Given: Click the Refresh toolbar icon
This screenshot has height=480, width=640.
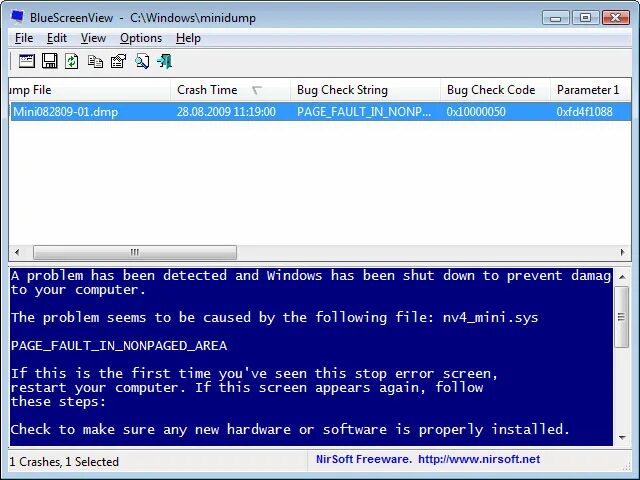Looking at the screenshot, I should click(72, 61).
